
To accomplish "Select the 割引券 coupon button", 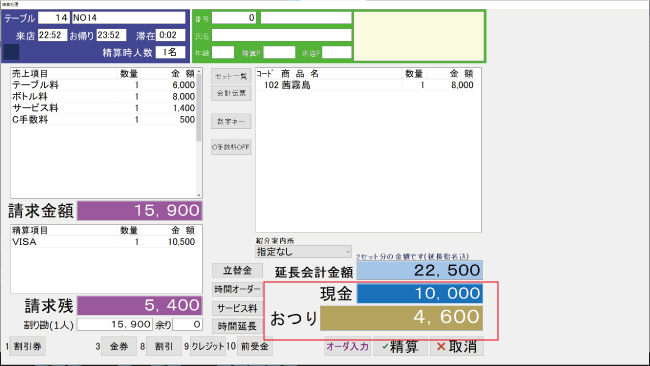I will click(x=27, y=347).
